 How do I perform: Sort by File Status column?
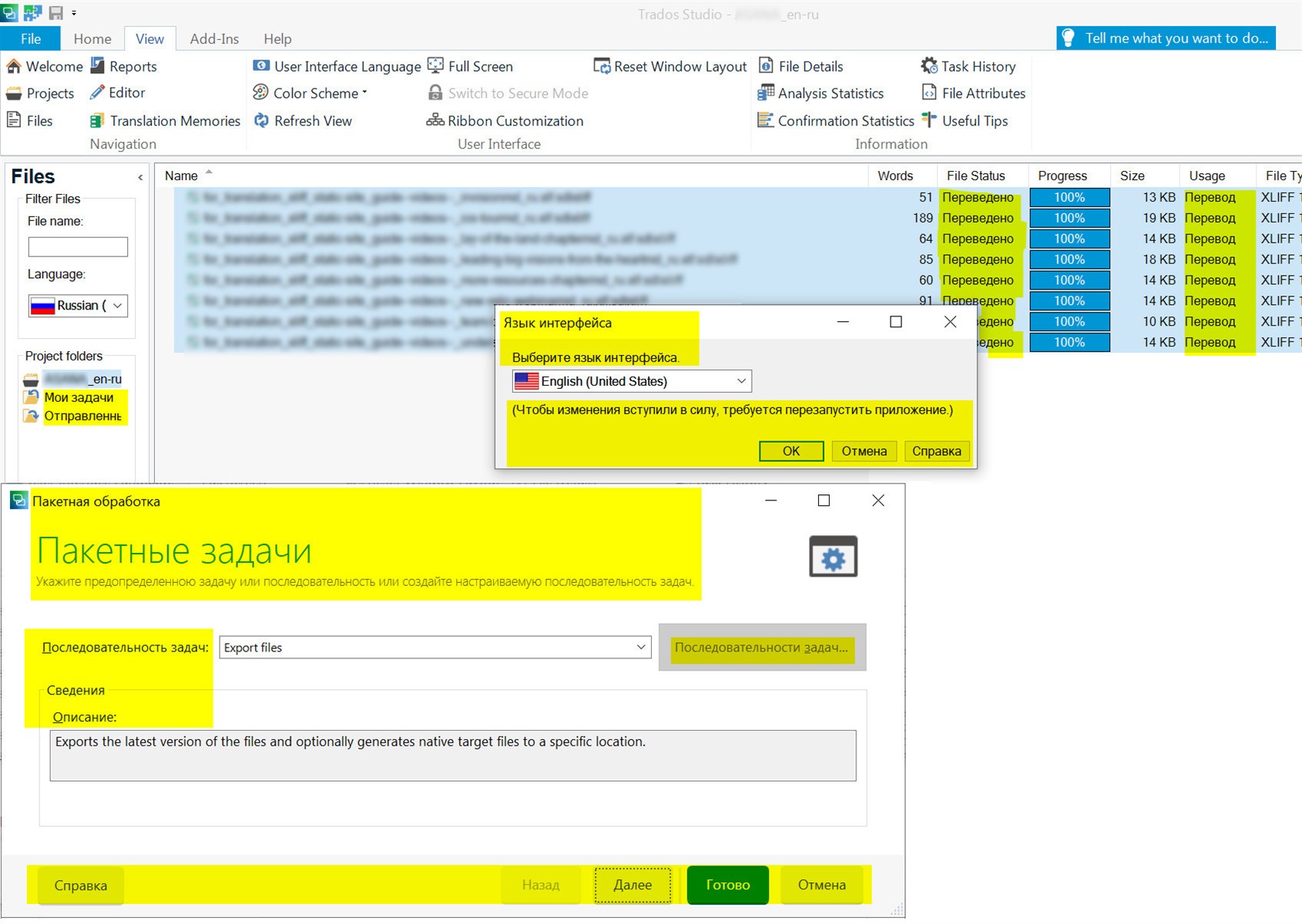point(982,176)
